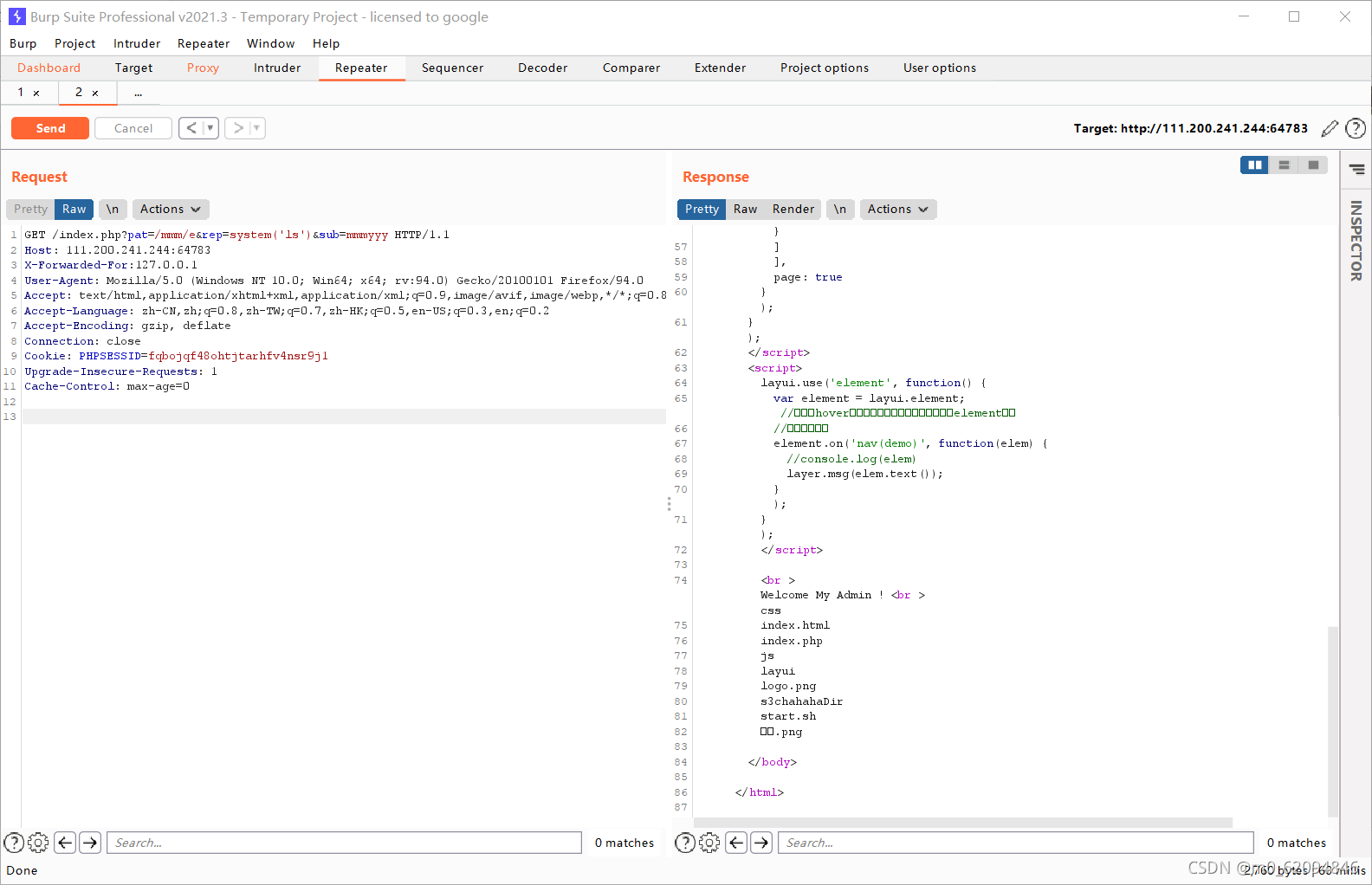The height and width of the screenshot is (885, 1372).
Task: Open request Actions dropdown
Action: pos(171,209)
